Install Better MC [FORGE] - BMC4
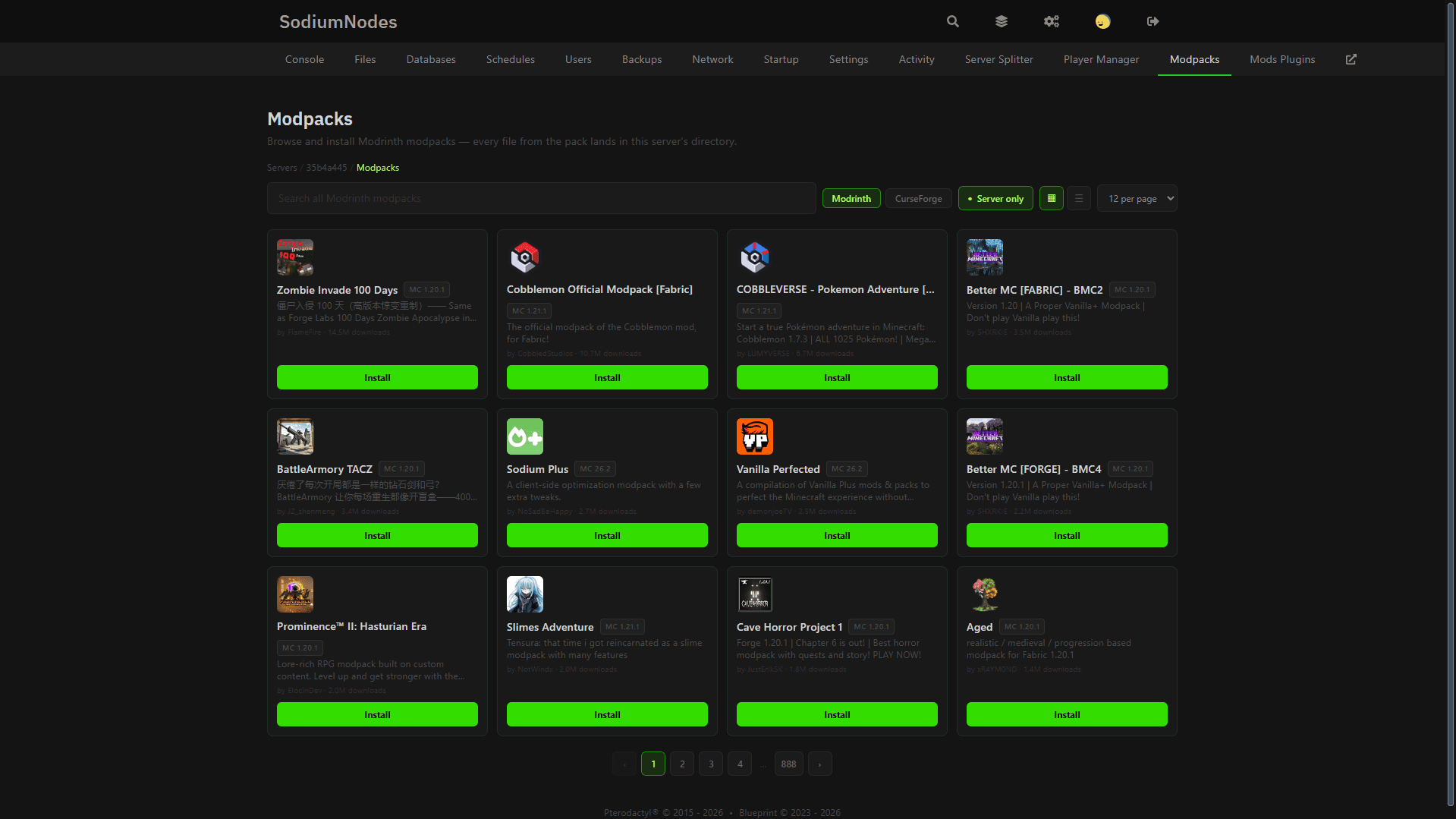This screenshot has width=1456, height=819. (1067, 535)
